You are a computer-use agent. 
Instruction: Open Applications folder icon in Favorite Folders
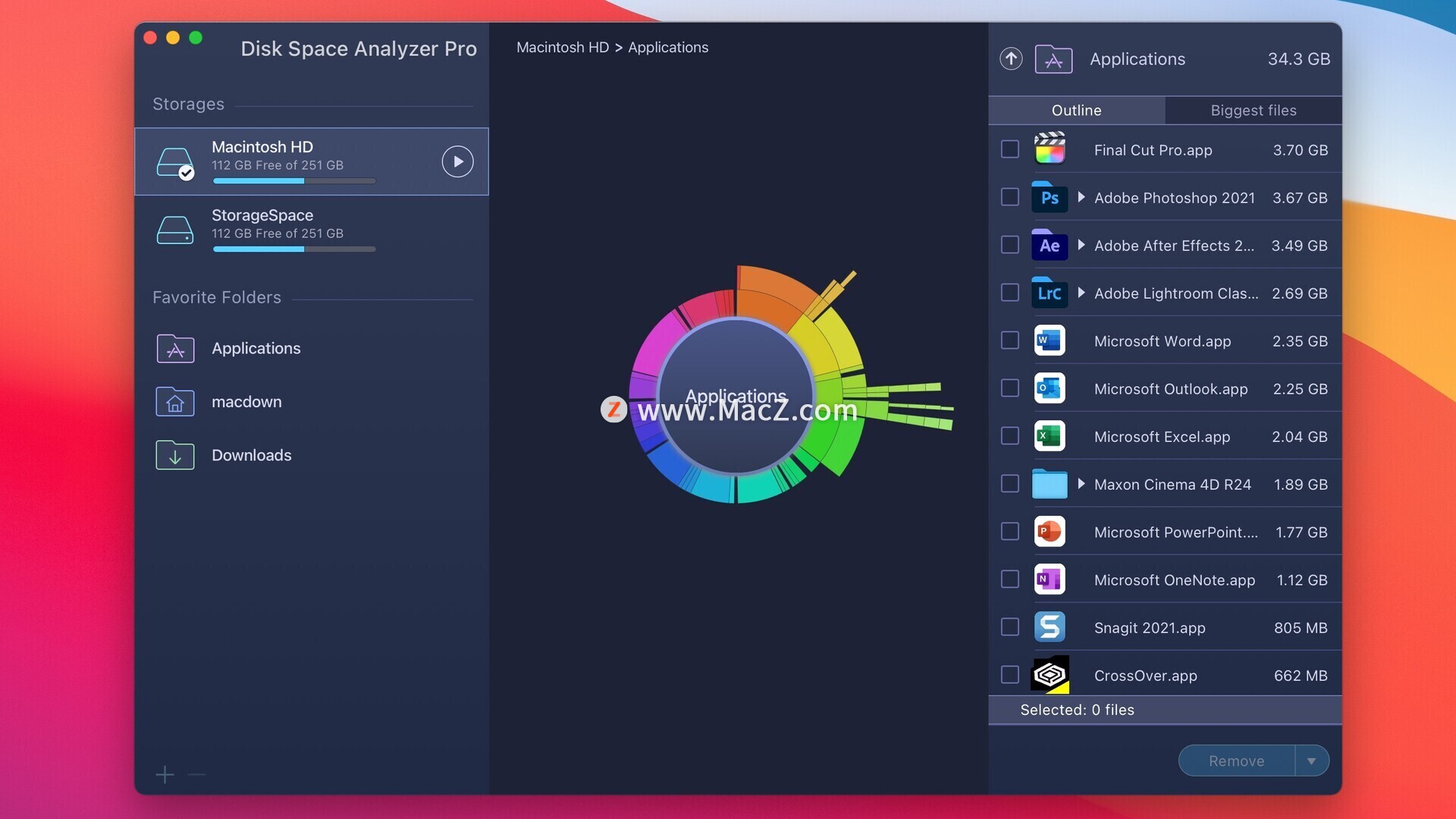click(x=175, y=349)
